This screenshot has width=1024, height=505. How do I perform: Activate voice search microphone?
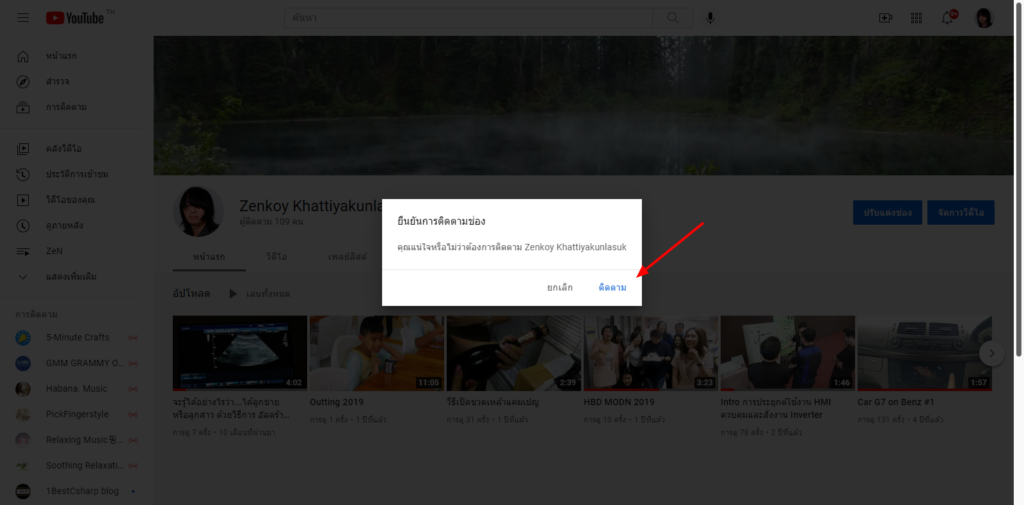[711, 18]
